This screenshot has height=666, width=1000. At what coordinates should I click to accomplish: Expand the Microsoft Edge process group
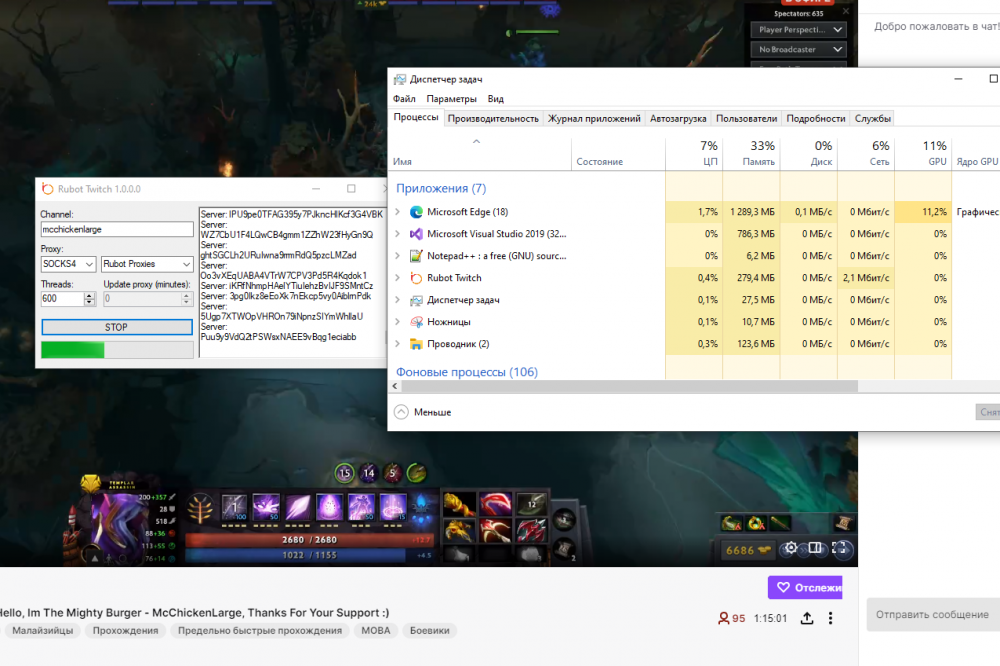[398, 212]
